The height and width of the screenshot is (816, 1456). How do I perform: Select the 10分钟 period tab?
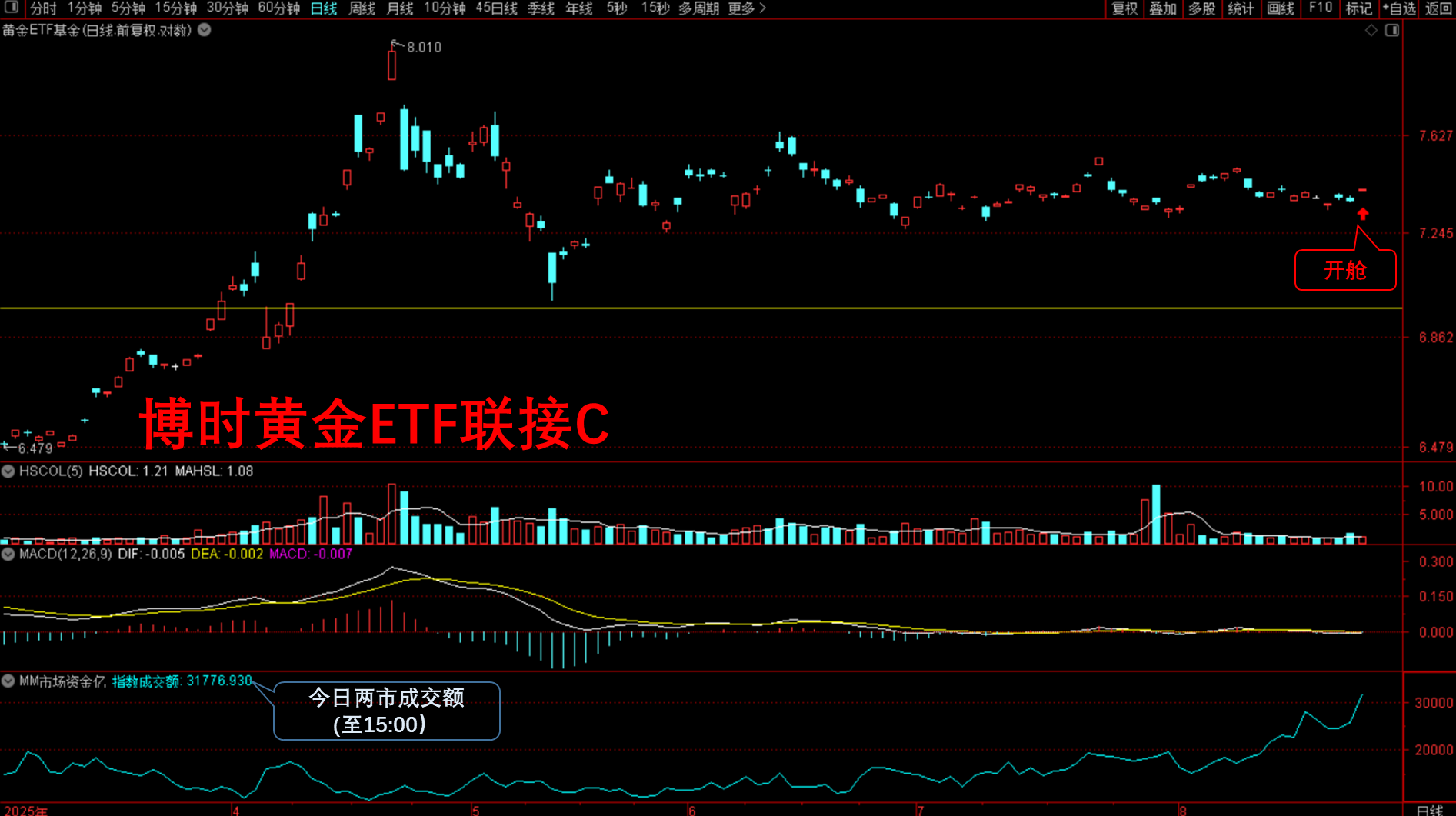click(445, 8)
